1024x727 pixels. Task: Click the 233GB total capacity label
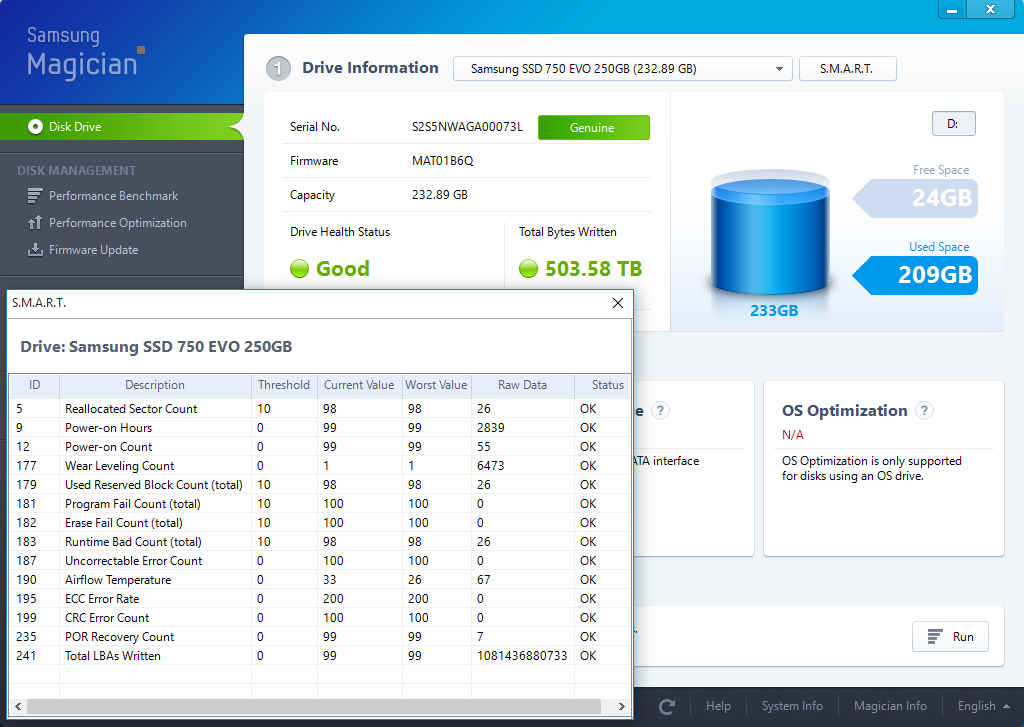point(774,310)
